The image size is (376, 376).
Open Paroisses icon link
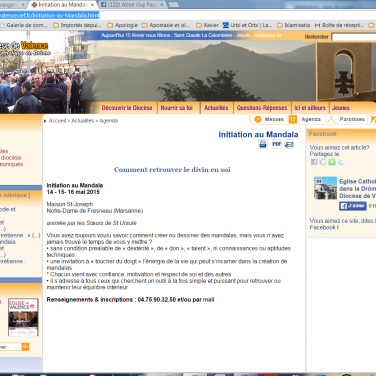[x=331, y=119]
